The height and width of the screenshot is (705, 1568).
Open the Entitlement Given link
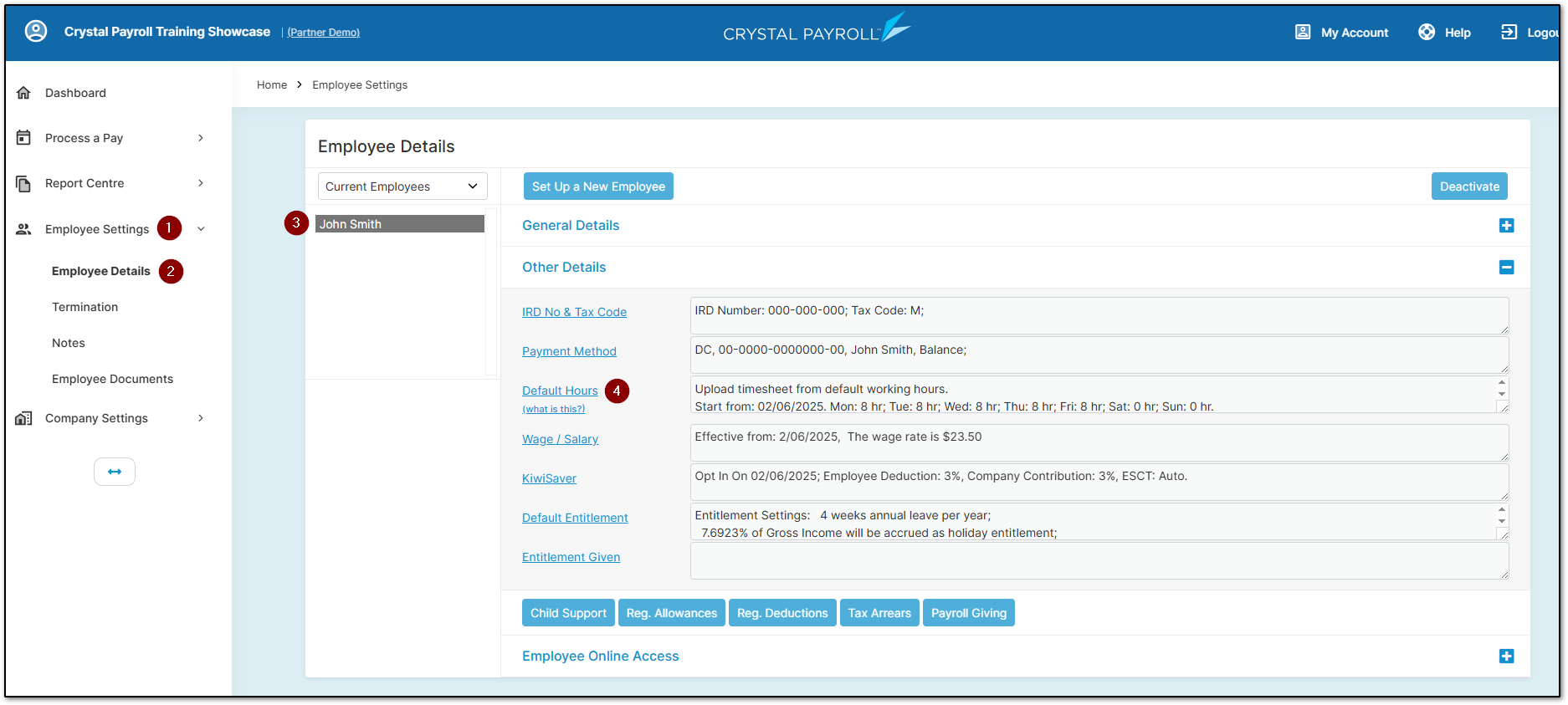point(571,557)
